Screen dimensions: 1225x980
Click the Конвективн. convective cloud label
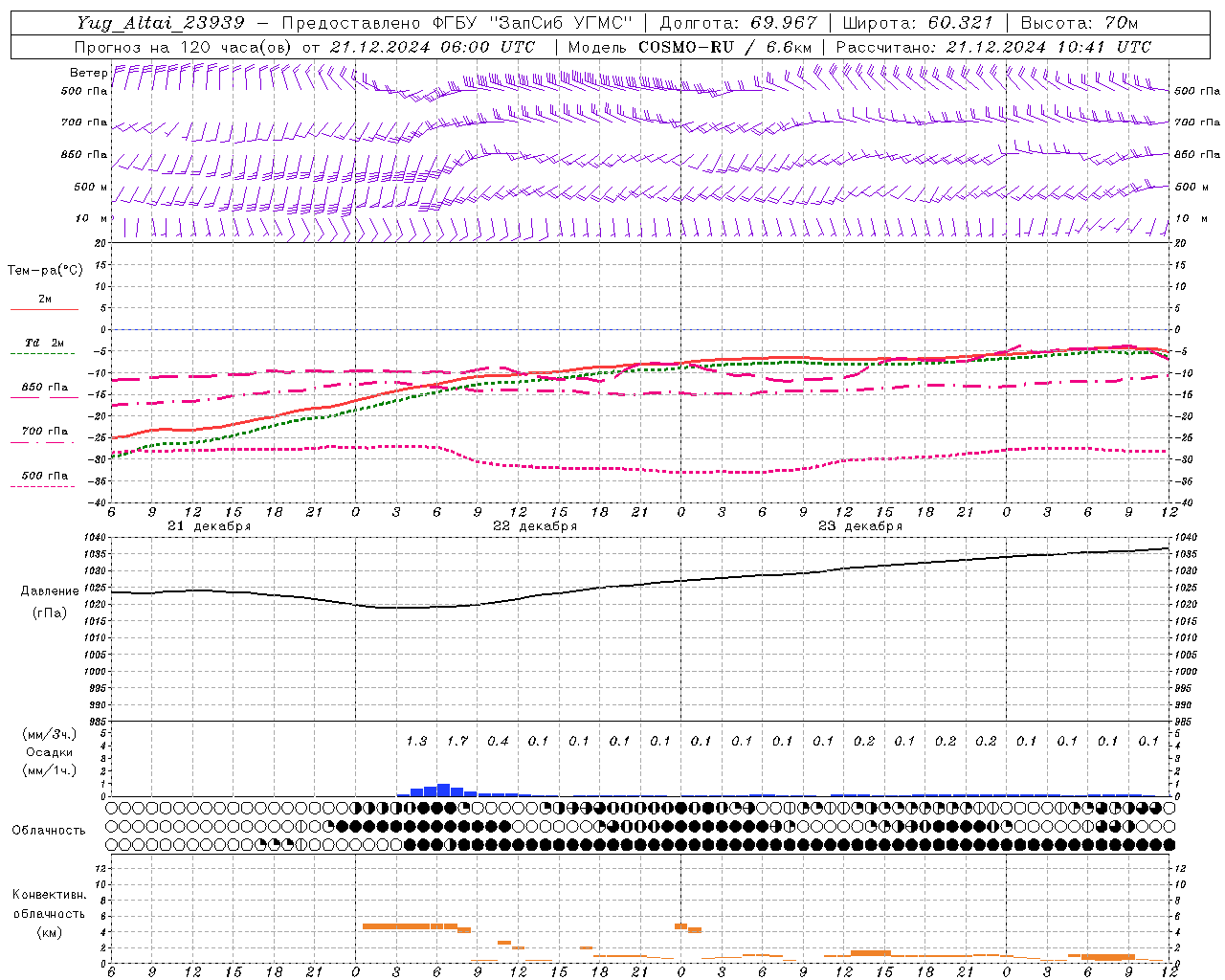[x=50, y=895]
